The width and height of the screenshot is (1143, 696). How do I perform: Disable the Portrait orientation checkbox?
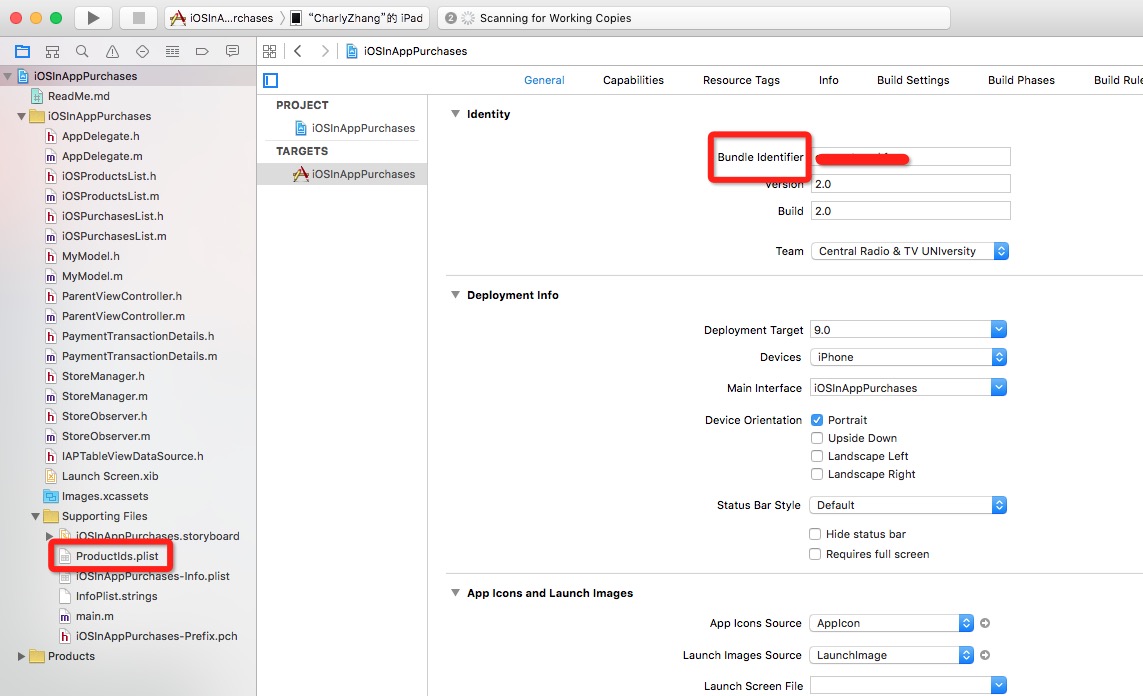tap(817, 420)
